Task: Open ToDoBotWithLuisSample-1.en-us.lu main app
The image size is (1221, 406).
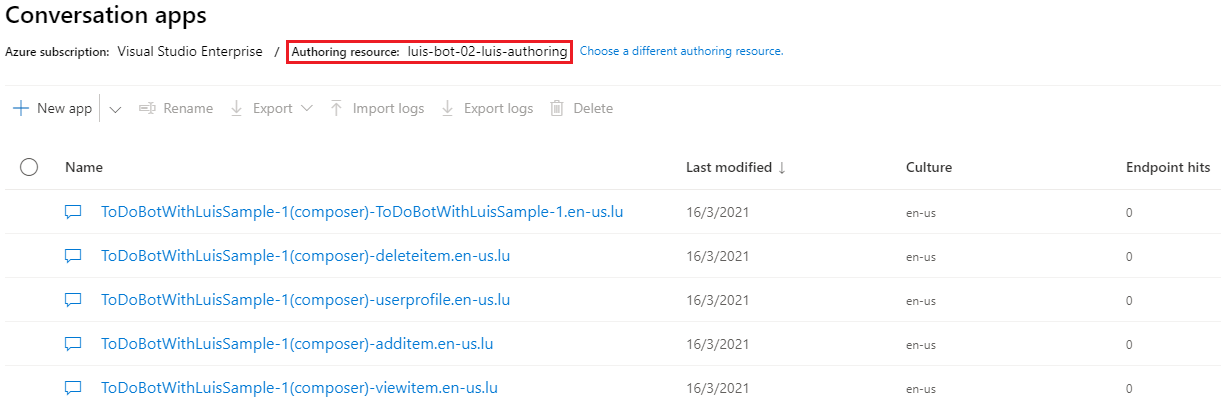Action: [362, 212]
